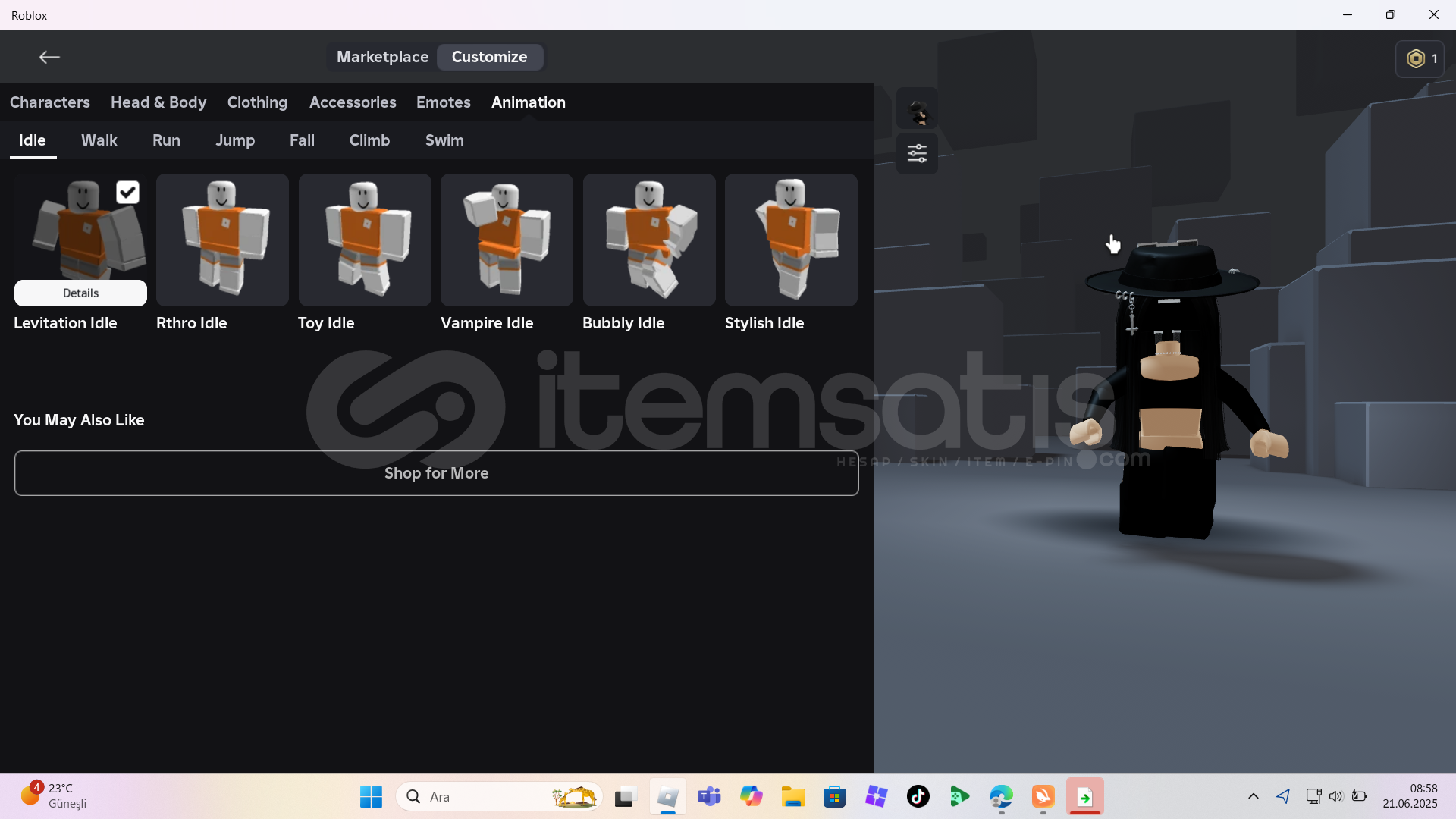This screenshot has height=819, width=1456.
Task: Open the weather widget showing 23°C
Action: (x=55, y=796)
